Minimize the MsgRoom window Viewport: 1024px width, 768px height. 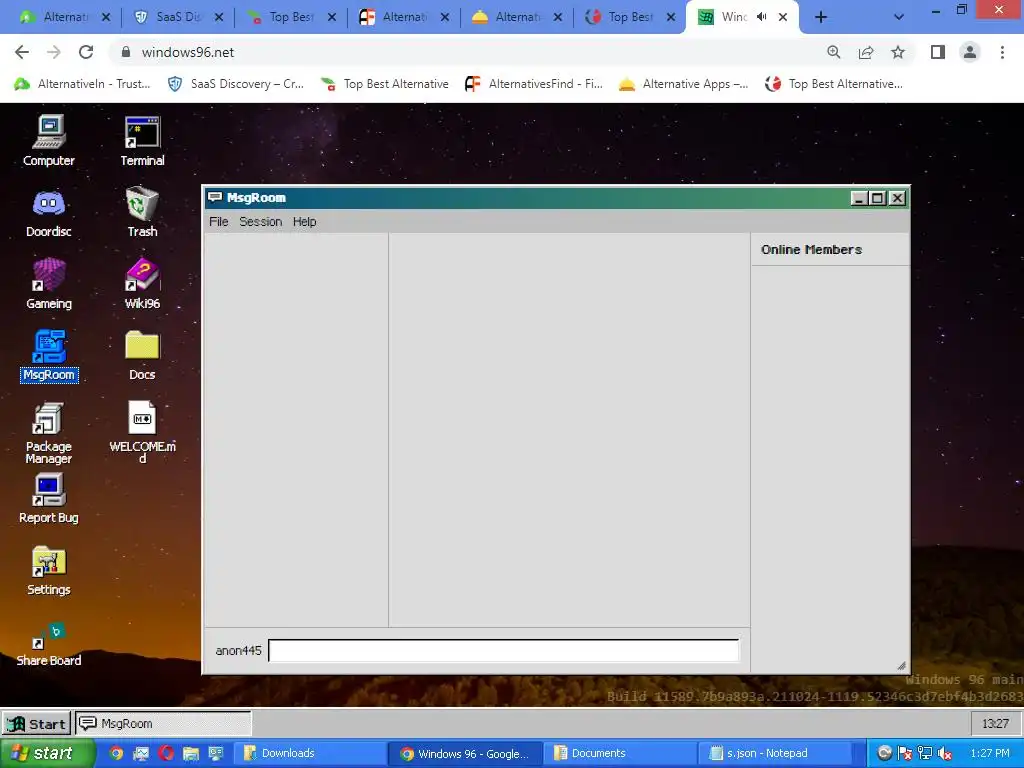[x=859, y=198]
